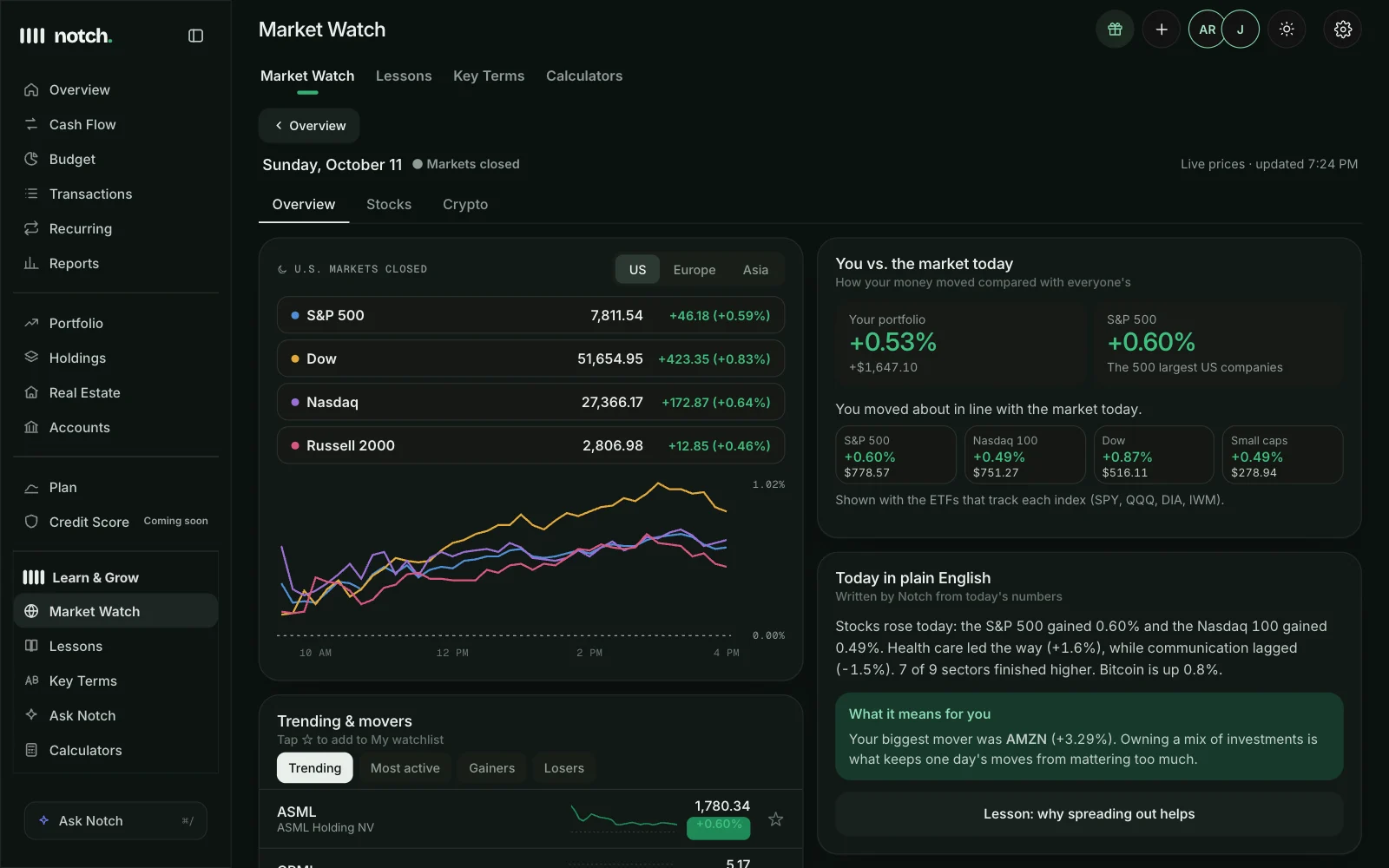1389x868 pixels.
Task: Open Recurring in sidebar
Action: click(115, 228)
